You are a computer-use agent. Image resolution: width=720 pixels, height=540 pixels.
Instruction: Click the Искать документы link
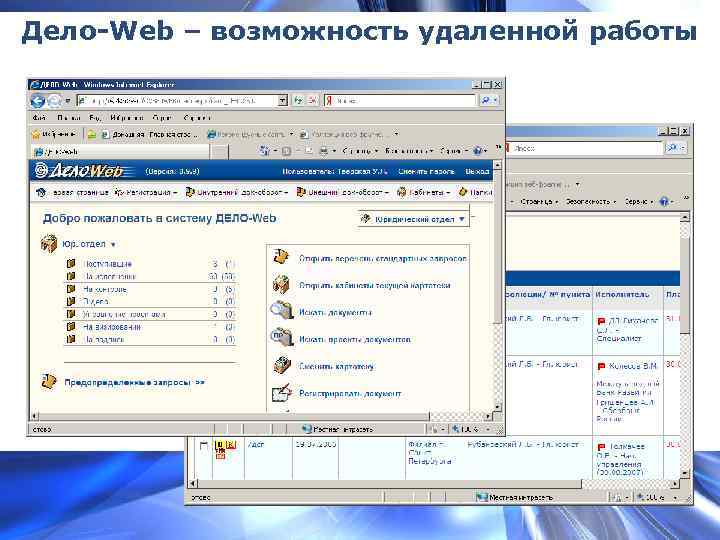coord(335,312)
